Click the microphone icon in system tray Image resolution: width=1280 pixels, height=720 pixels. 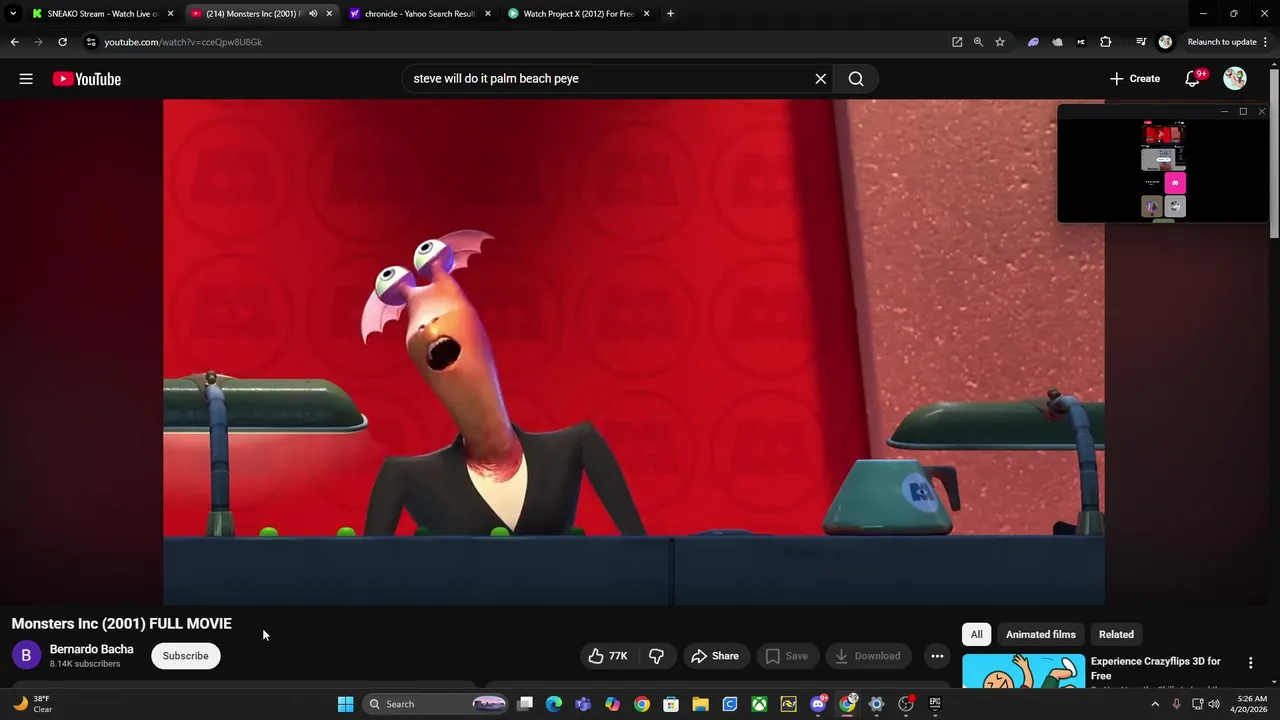coord(1176,704)
